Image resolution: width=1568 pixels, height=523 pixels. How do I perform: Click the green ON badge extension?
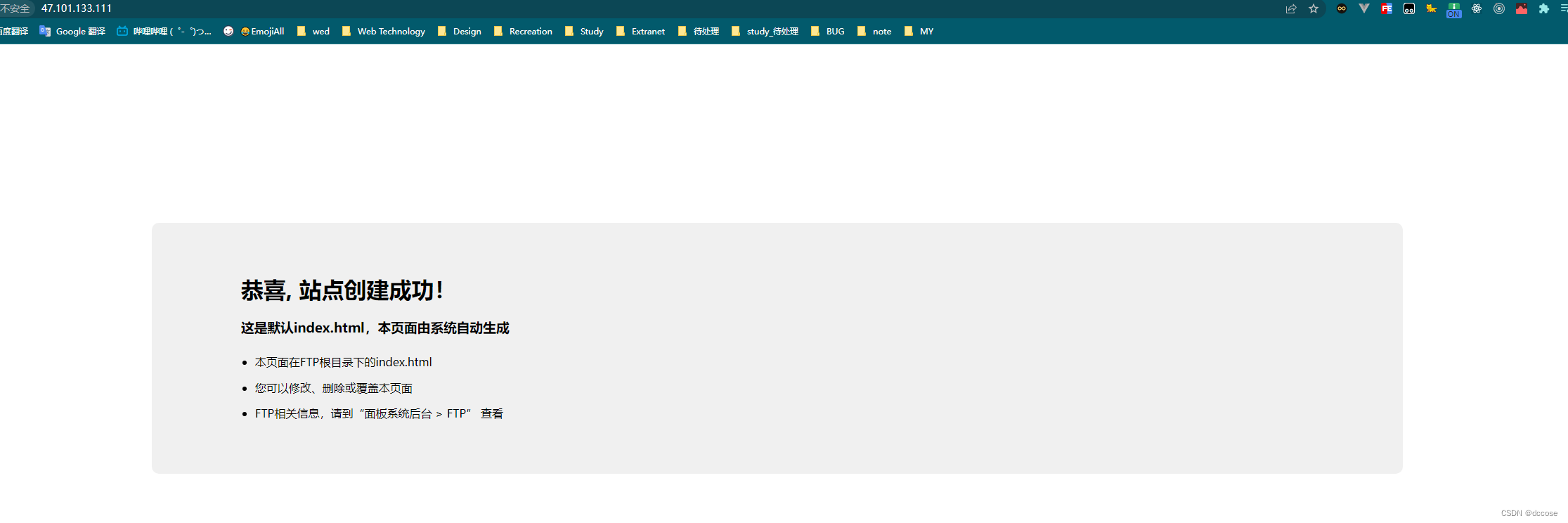tap(1454, 10)
